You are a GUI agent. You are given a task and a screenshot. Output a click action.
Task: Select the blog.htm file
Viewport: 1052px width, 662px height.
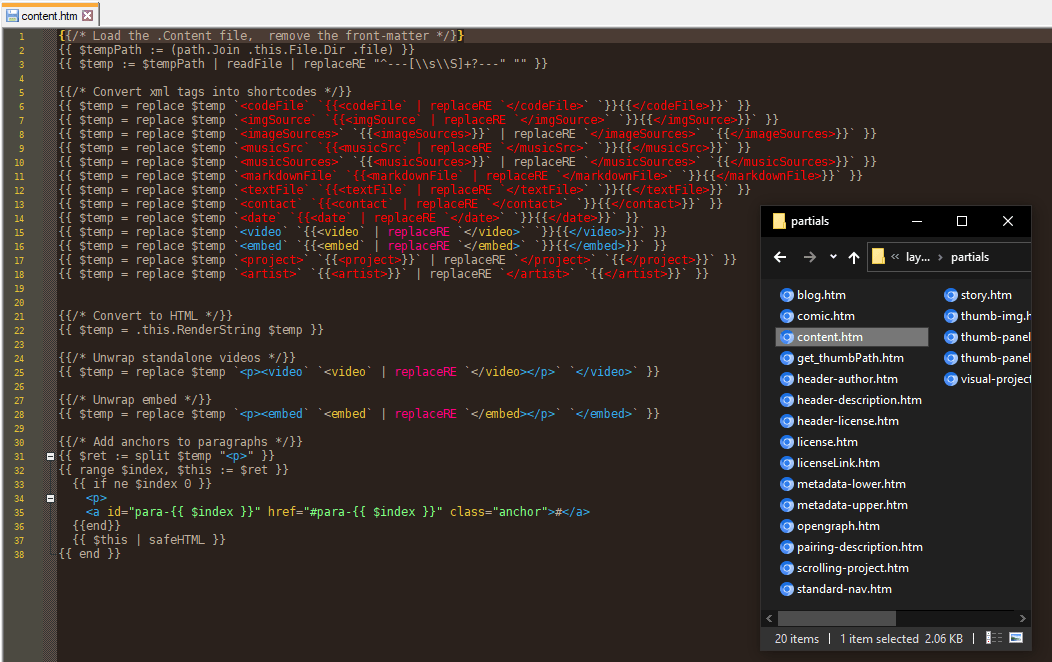[820, 295]
